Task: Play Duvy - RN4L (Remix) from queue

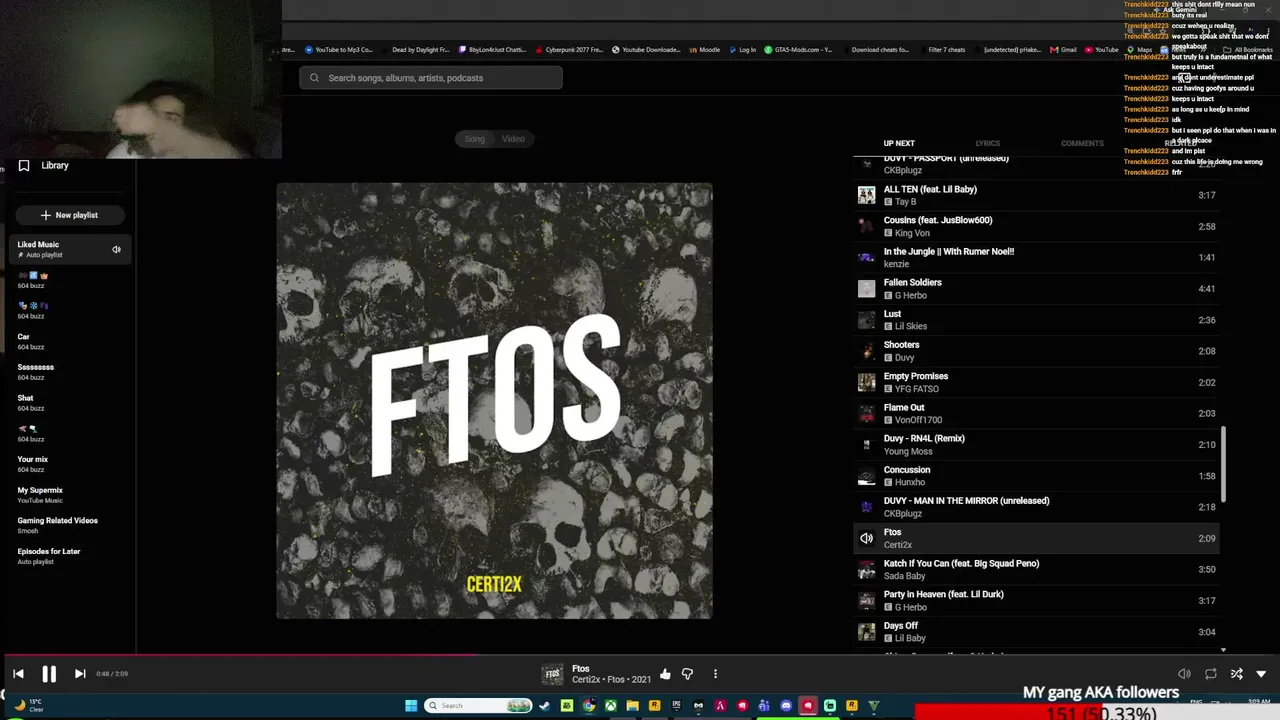Action: point(1037,445)
